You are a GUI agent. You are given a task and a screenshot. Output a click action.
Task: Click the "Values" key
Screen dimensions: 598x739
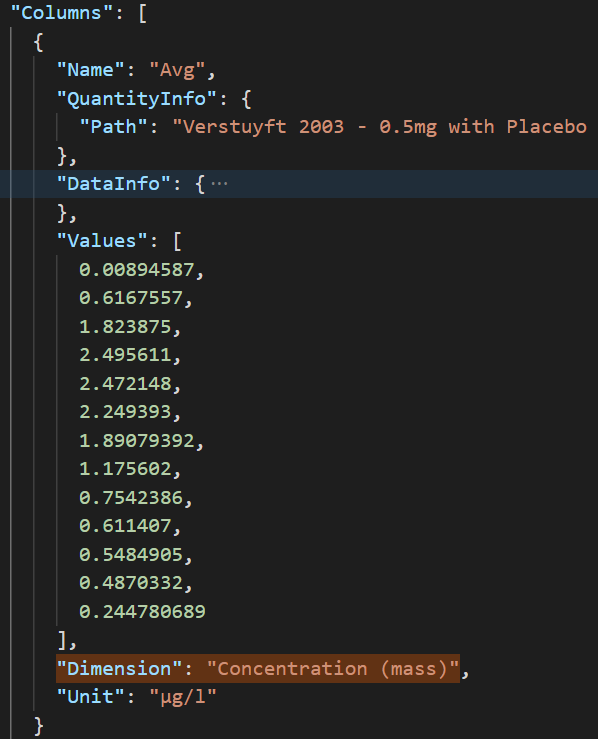click(102, 241)
